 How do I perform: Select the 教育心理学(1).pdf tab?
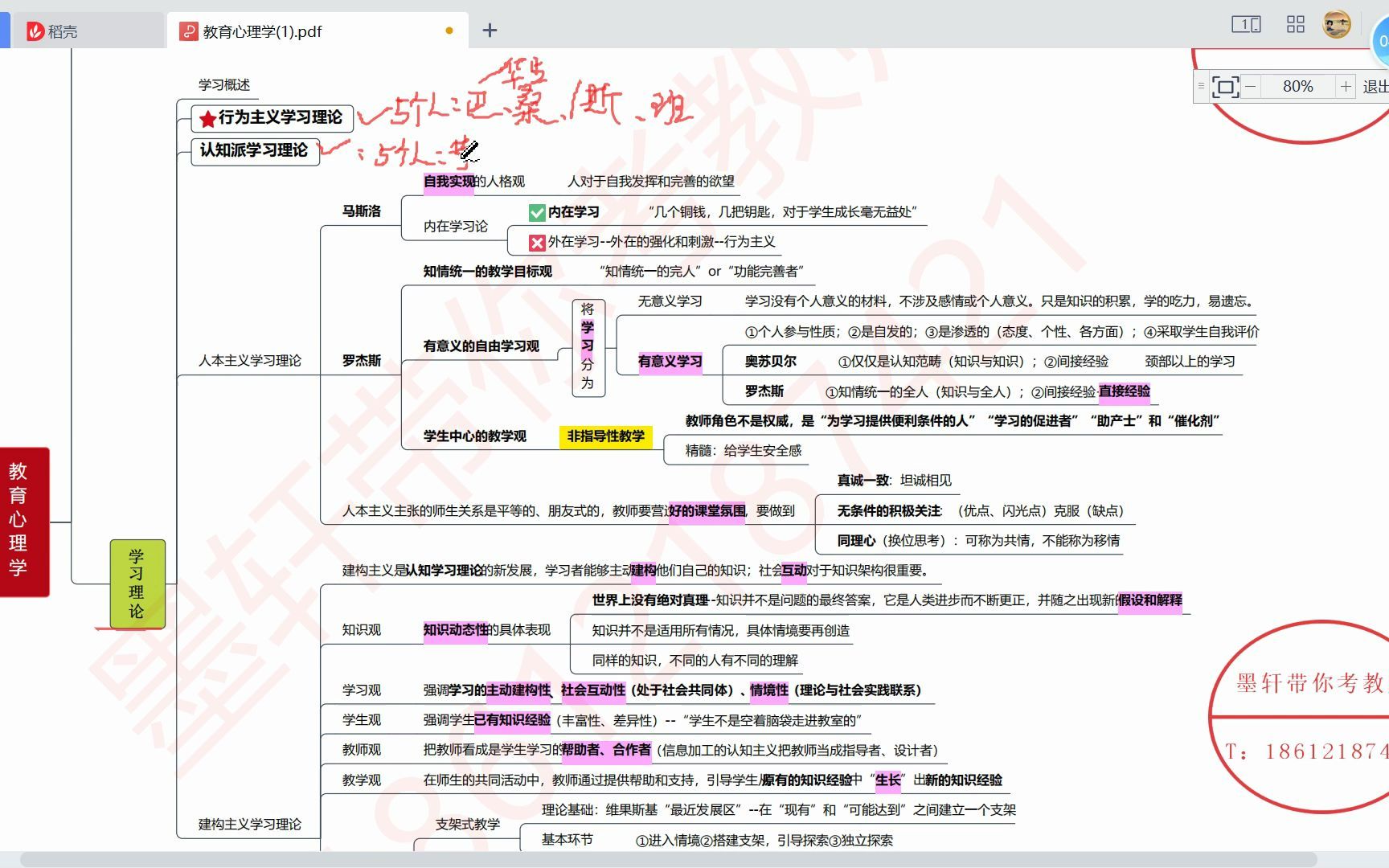(x=316, y=31)
